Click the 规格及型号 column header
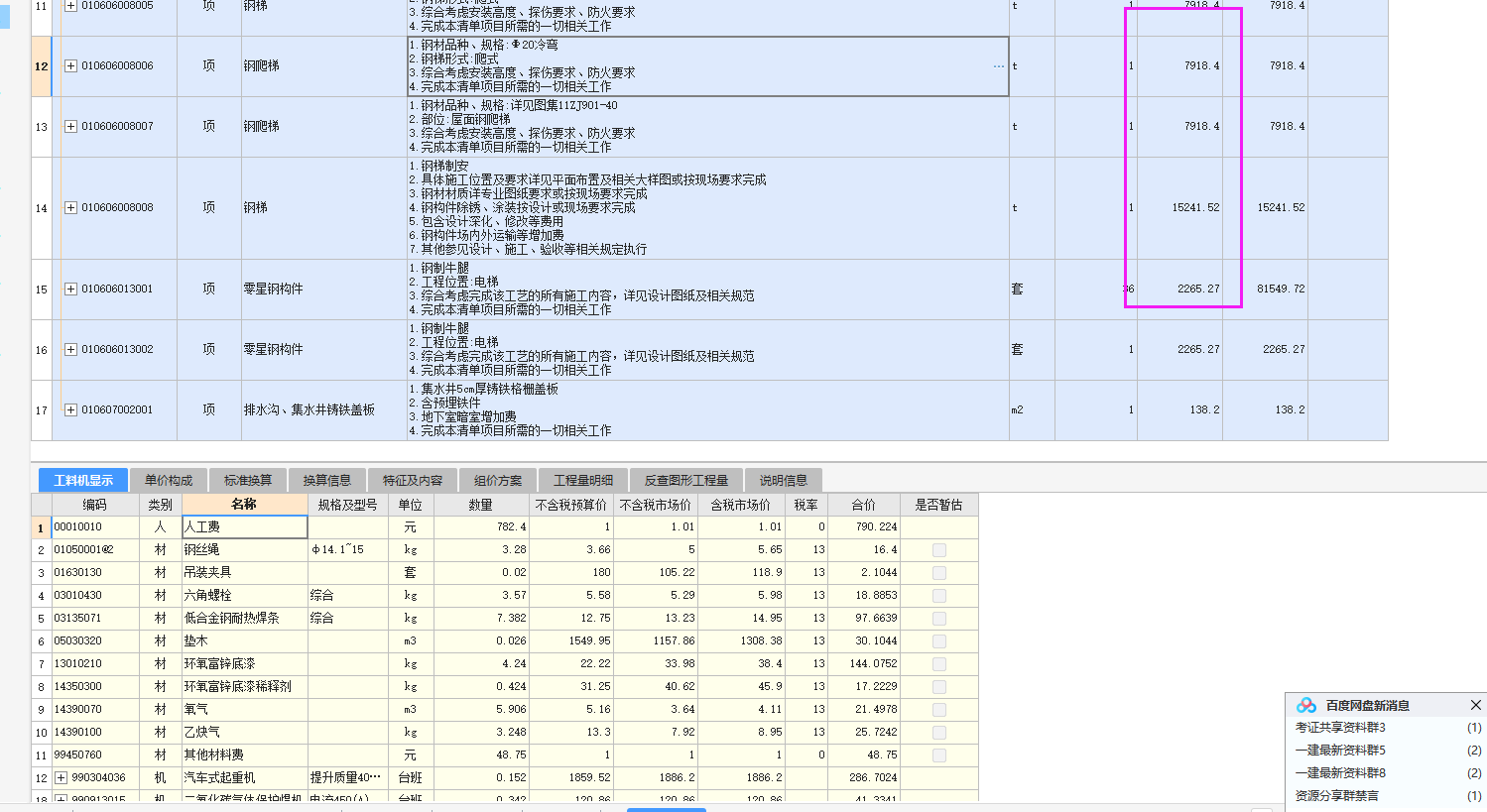The image size is (1487, 812). tap(347, 505)
